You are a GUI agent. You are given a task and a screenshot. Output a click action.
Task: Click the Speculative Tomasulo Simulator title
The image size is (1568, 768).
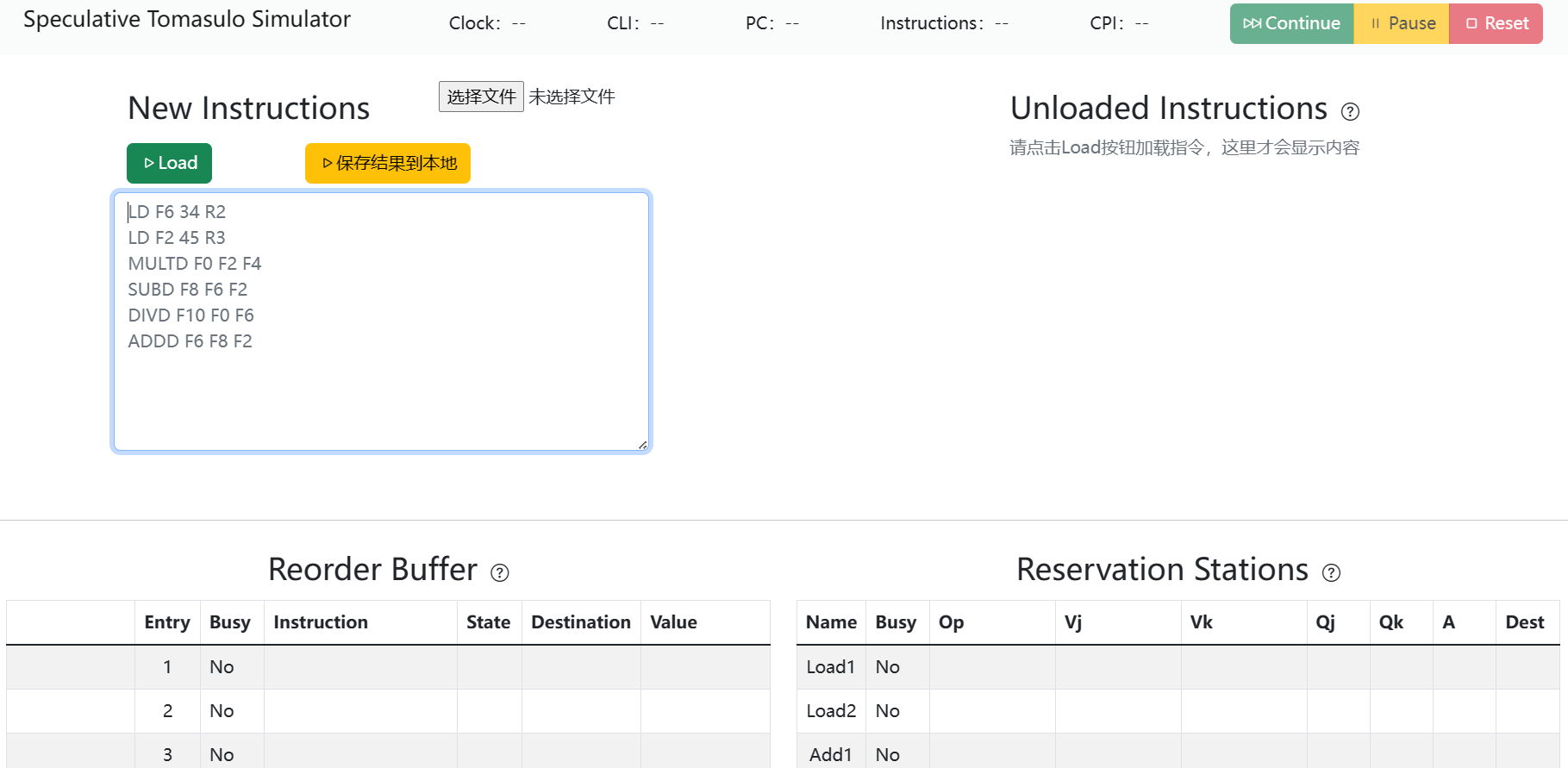tap(187, 19)
